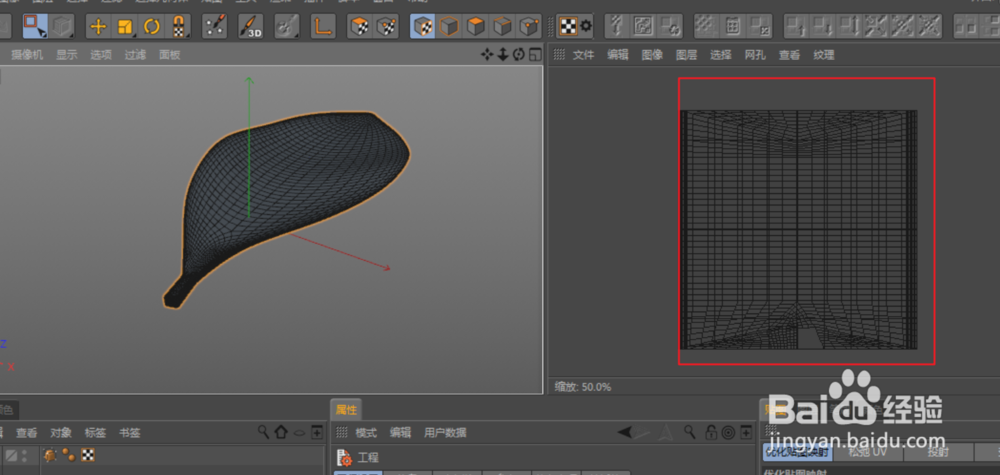Image resolution: width=1000 pixels, height=475 pixels.
Task: Open viewport 显示 menu
Action: tap(66, 55)
